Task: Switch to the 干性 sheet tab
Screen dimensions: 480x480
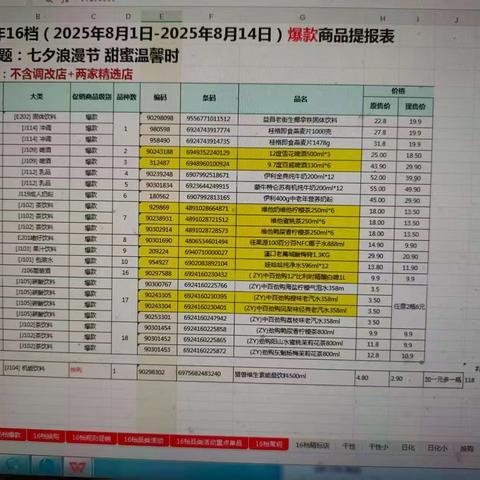Action: click(349, 446)
